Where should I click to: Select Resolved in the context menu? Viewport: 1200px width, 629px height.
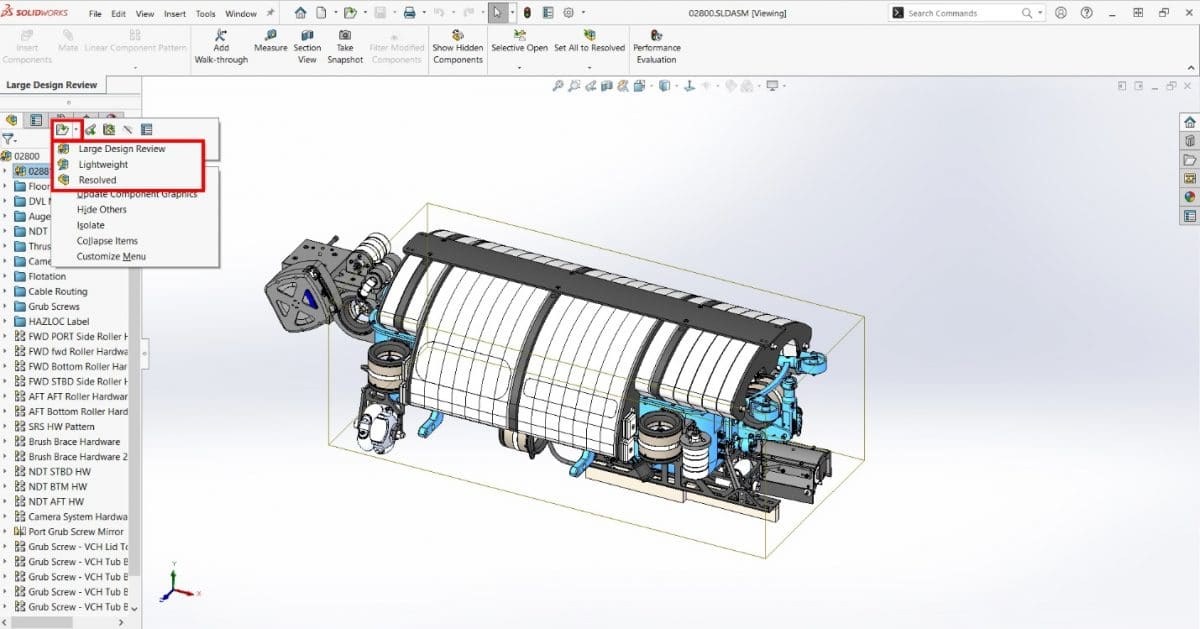pyautogui.click(x=97, y=180)
